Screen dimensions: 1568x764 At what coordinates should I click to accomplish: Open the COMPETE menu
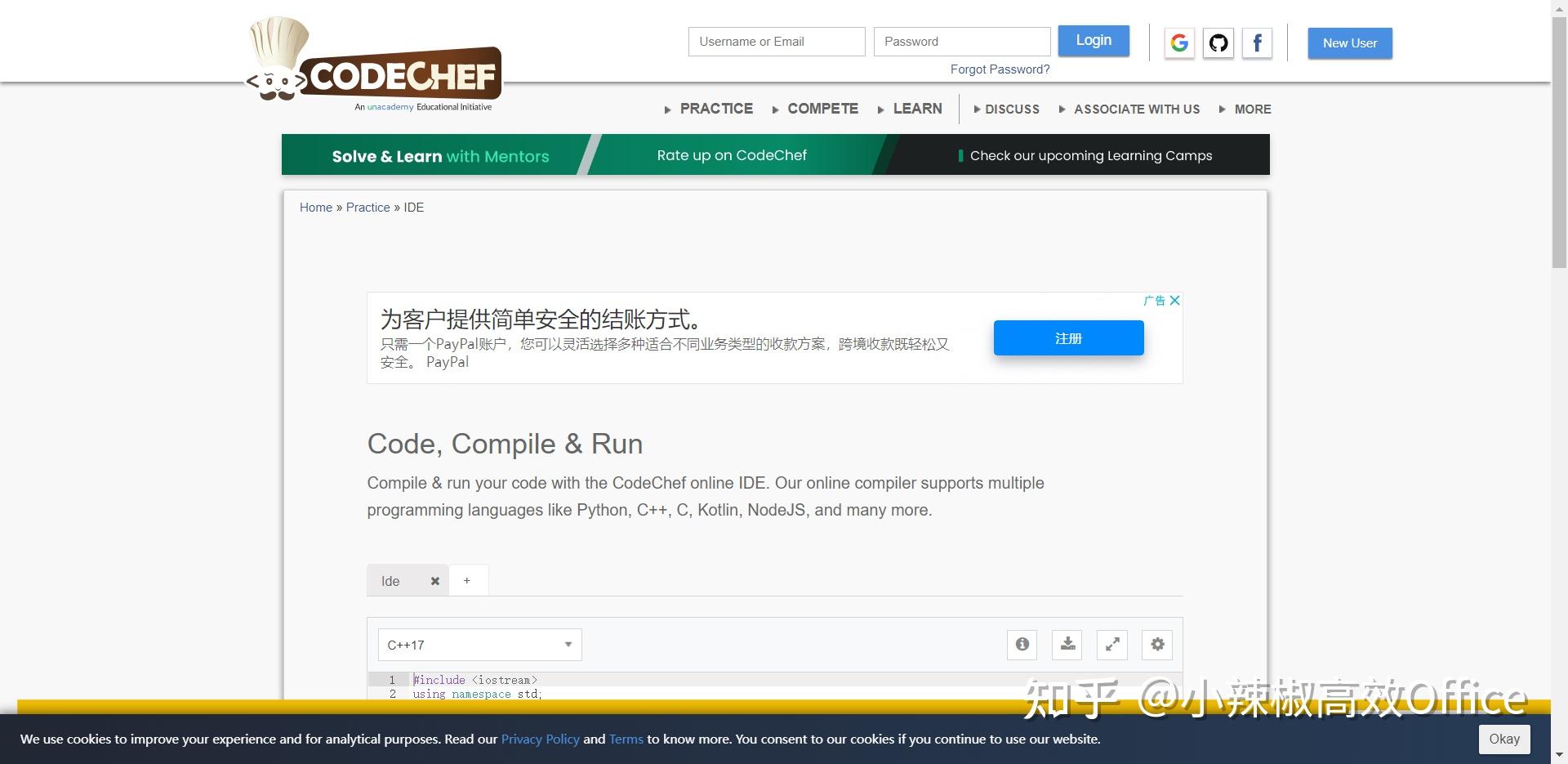coord(822,109)
